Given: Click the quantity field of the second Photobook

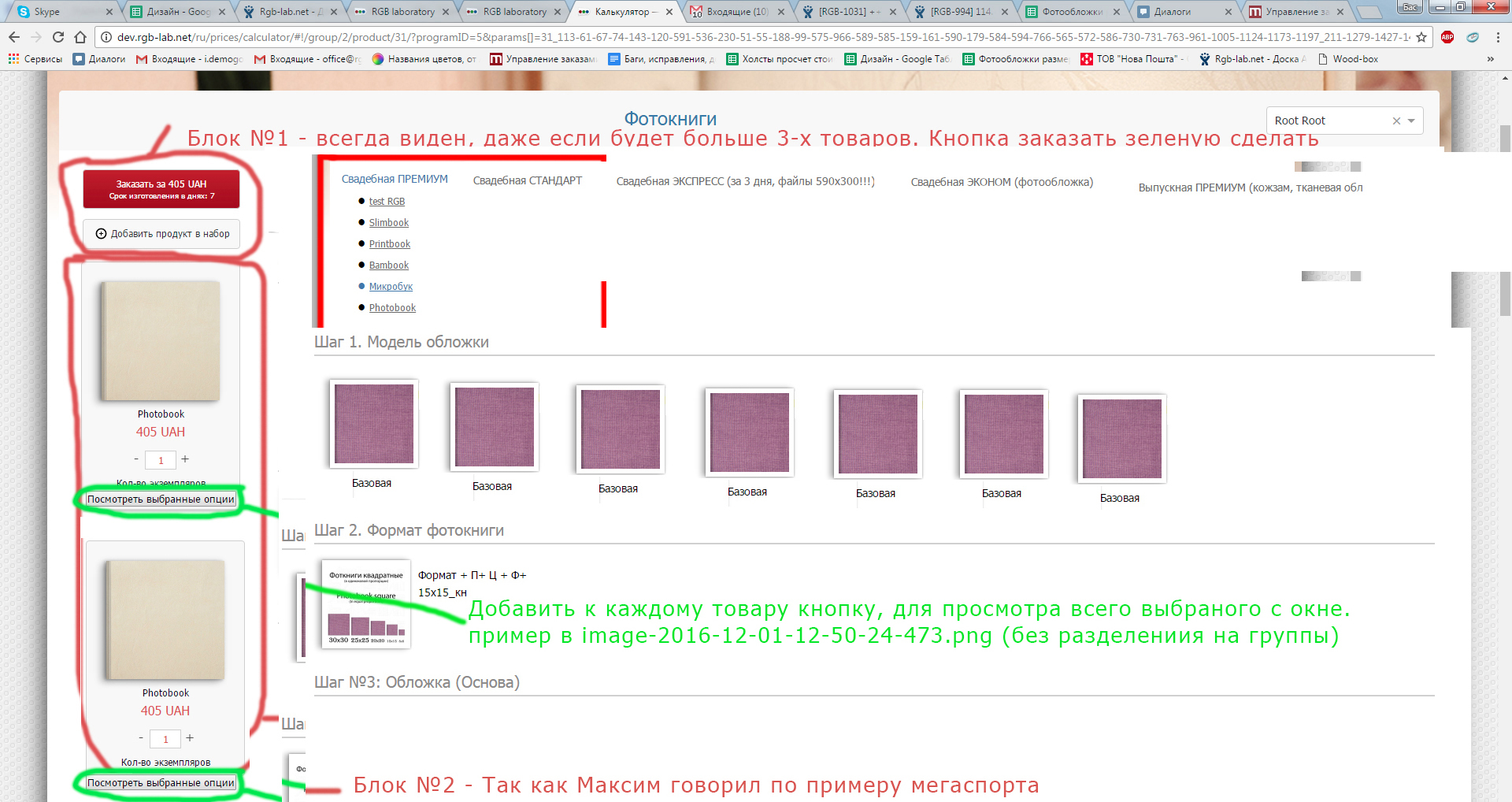Looking at the screenshot, I should 165,739.
